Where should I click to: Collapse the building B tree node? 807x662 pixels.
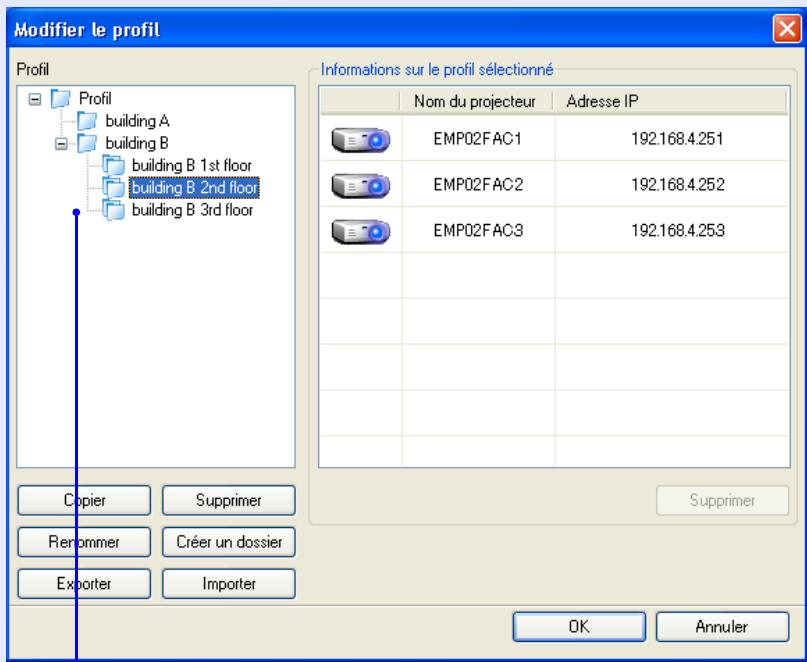tap(61, 144)
